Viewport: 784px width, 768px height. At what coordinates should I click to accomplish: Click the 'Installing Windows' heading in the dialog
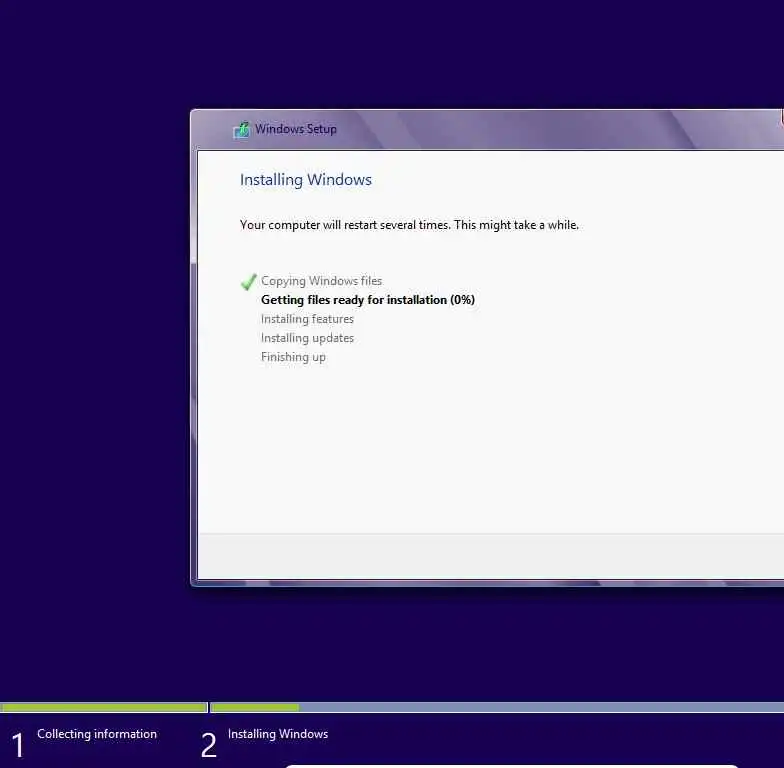coord(306,180)
